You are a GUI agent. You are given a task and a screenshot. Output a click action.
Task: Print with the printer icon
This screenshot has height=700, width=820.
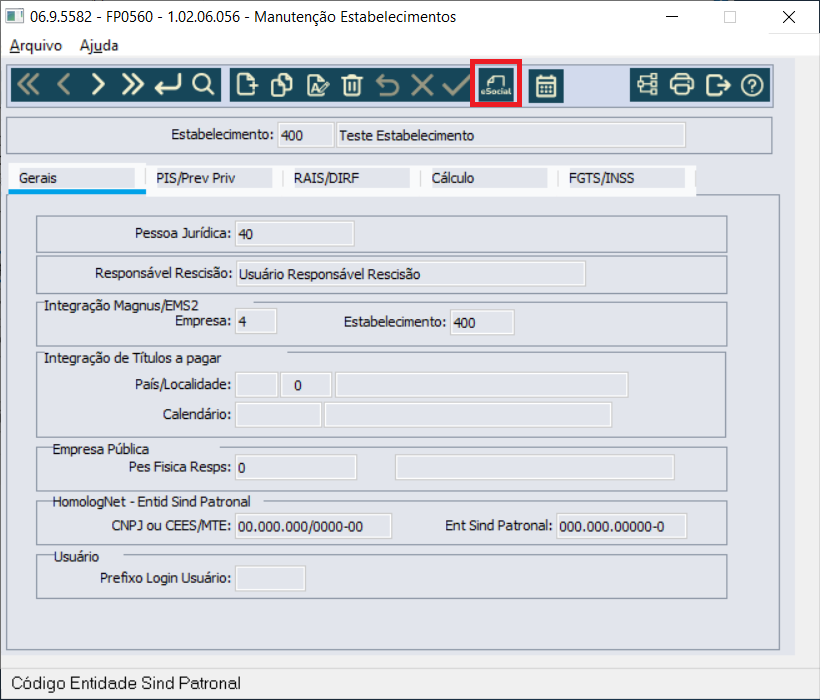click(682, 85)
